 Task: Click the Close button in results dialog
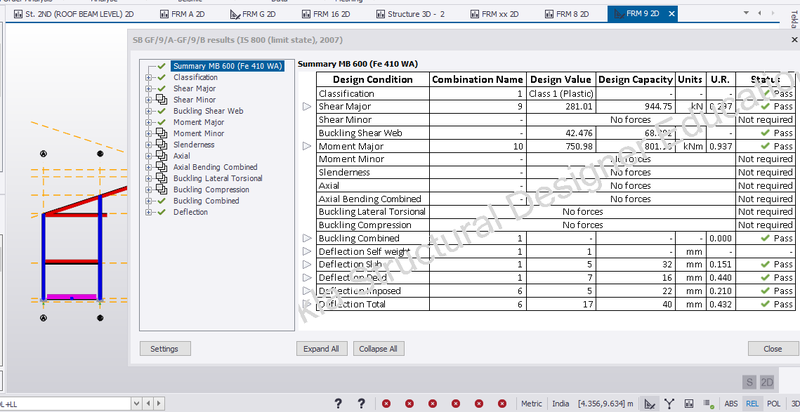772,349
